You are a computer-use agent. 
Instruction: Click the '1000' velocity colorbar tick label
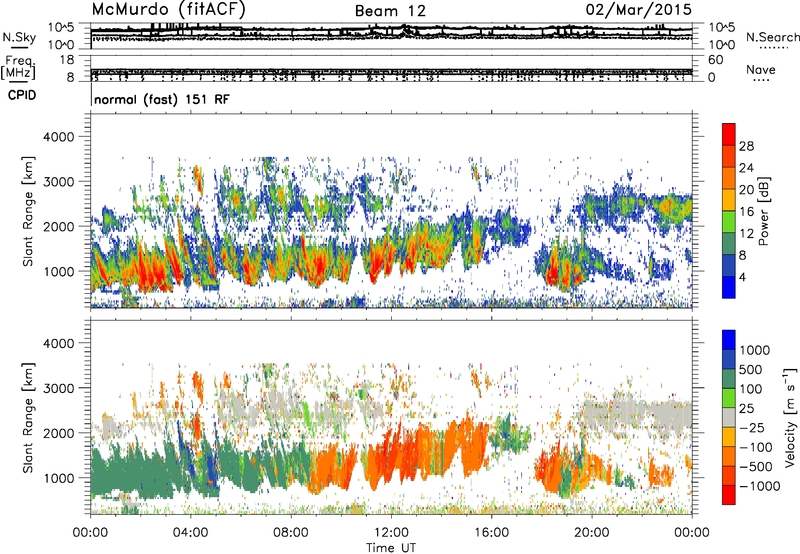point(755,350)
